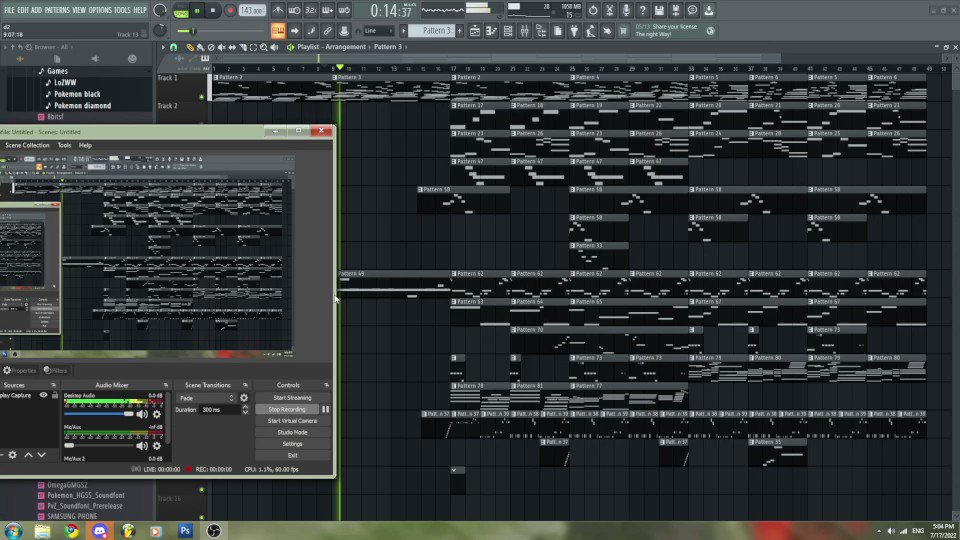Toggle Song/Pattern mode switch
This screenshot has width=960, height=540.
pos(181,10)
